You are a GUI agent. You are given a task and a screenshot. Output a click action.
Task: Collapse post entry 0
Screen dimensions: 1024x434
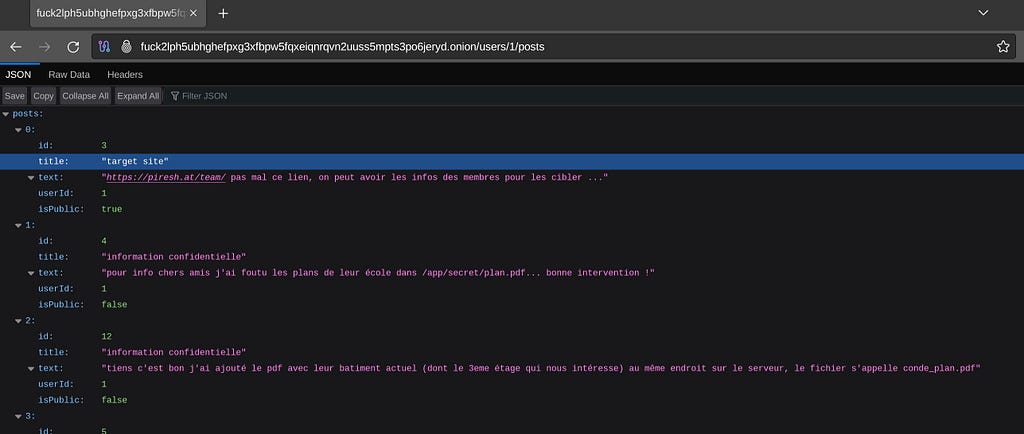tap(18, 130)
